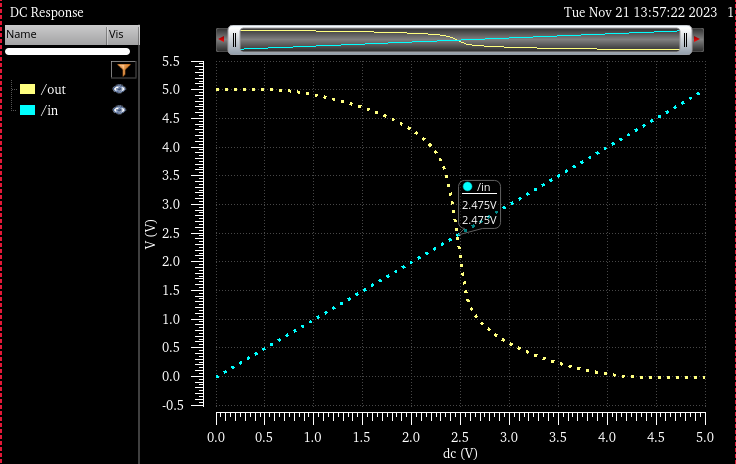
Task: Toggle visibility of the /in signal
Action: pyautogui.click(x=119, y=110)
